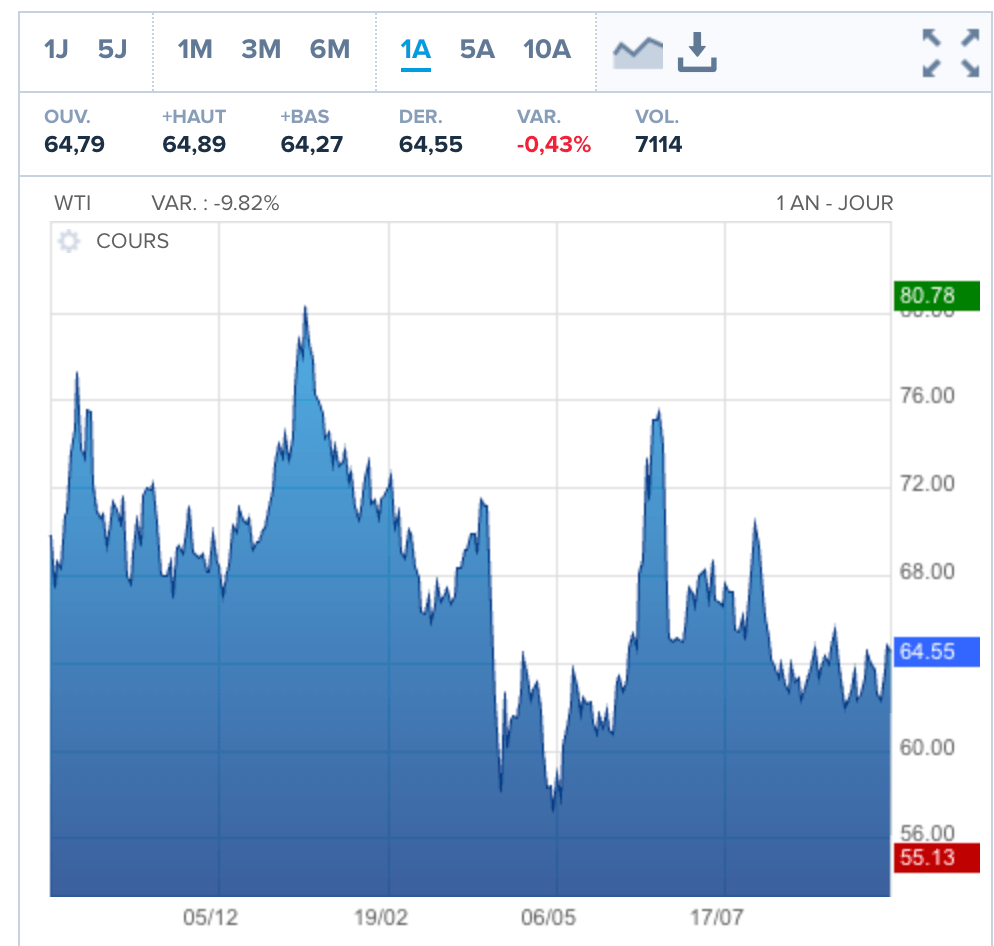Switch to the 1M period
The width and height of the screenshot is (994, 946).
tap(195, 49)
